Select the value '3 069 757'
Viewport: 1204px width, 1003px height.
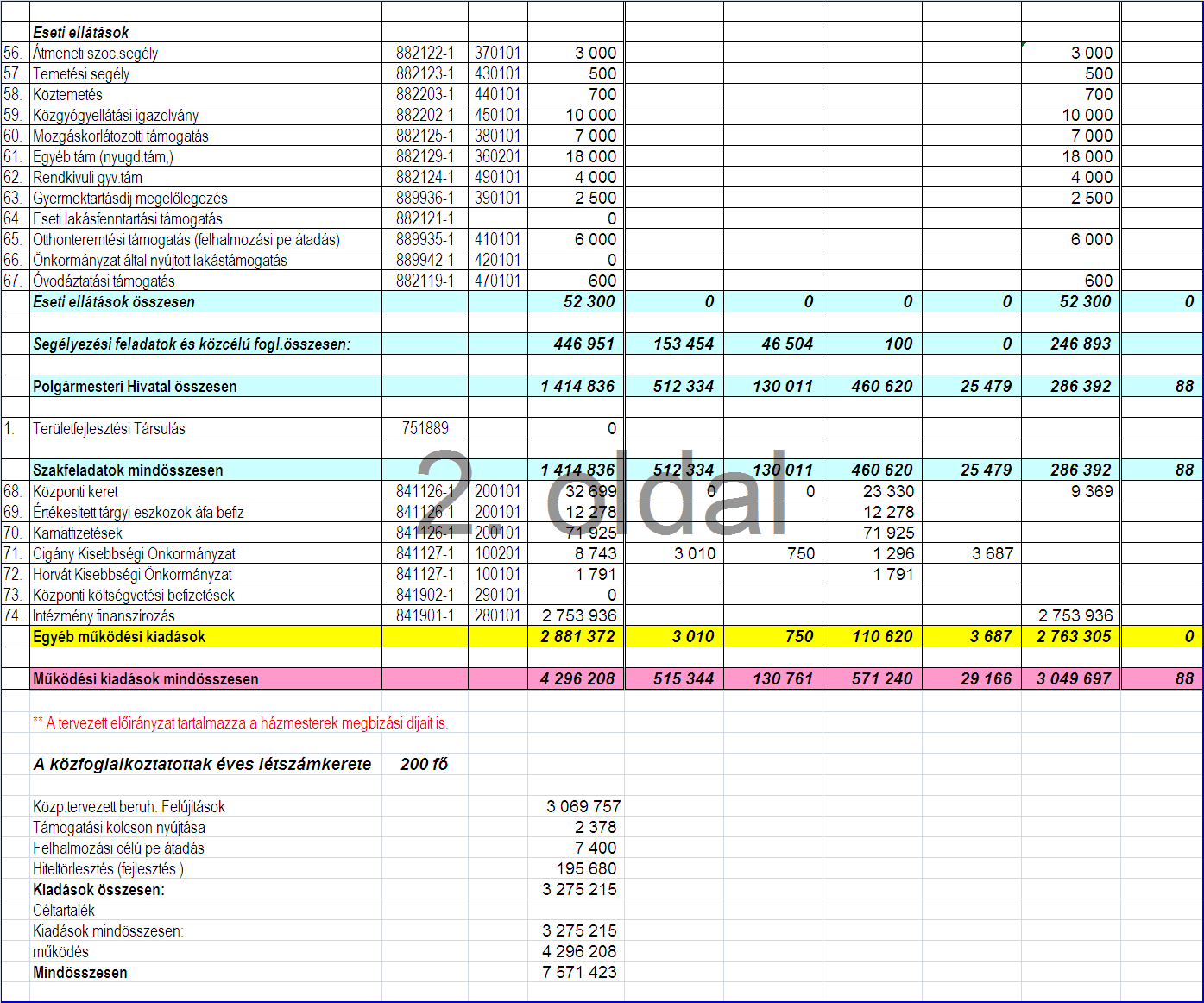[x=583, y=806]
